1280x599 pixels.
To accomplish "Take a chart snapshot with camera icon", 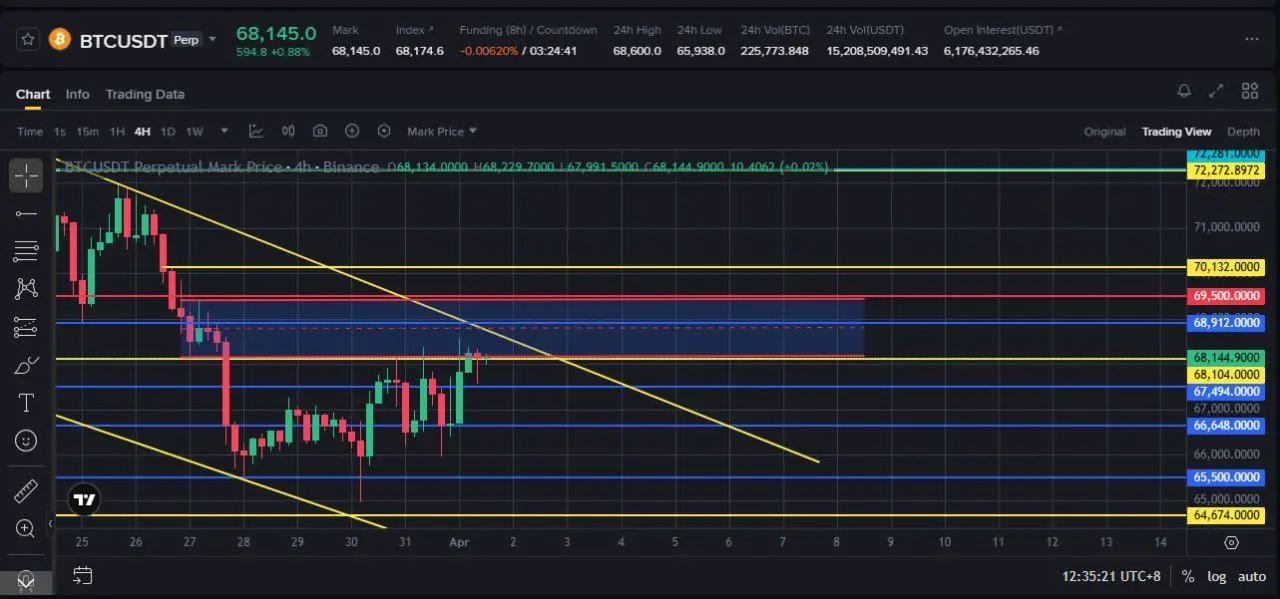I will click(x=320, y=131).
